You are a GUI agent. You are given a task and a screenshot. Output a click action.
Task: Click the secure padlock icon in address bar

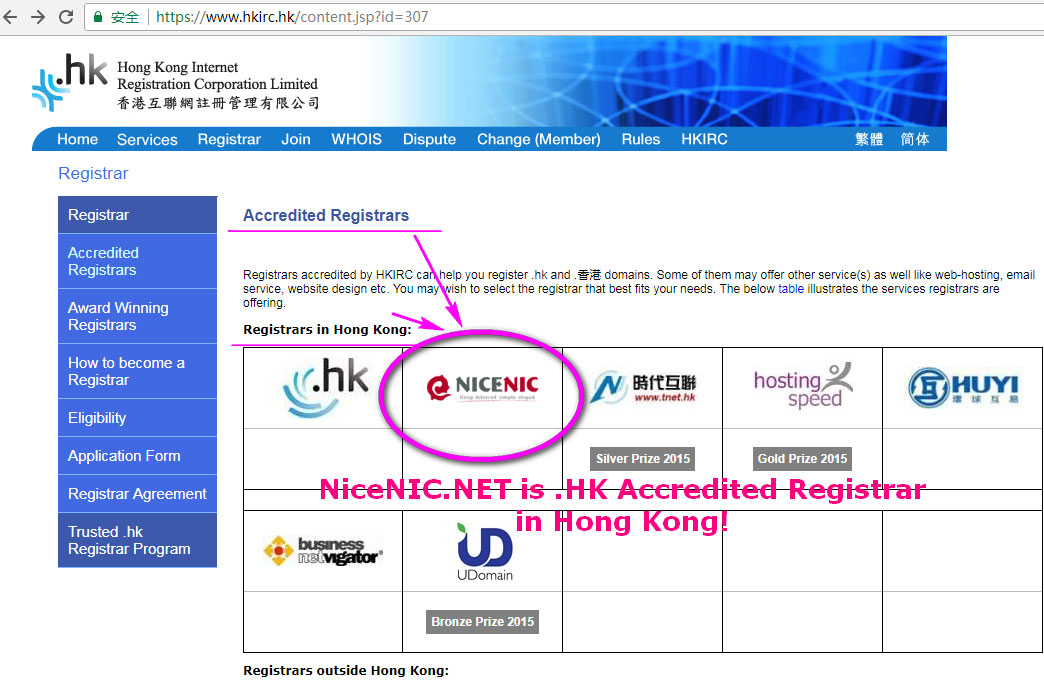point(97,16)
